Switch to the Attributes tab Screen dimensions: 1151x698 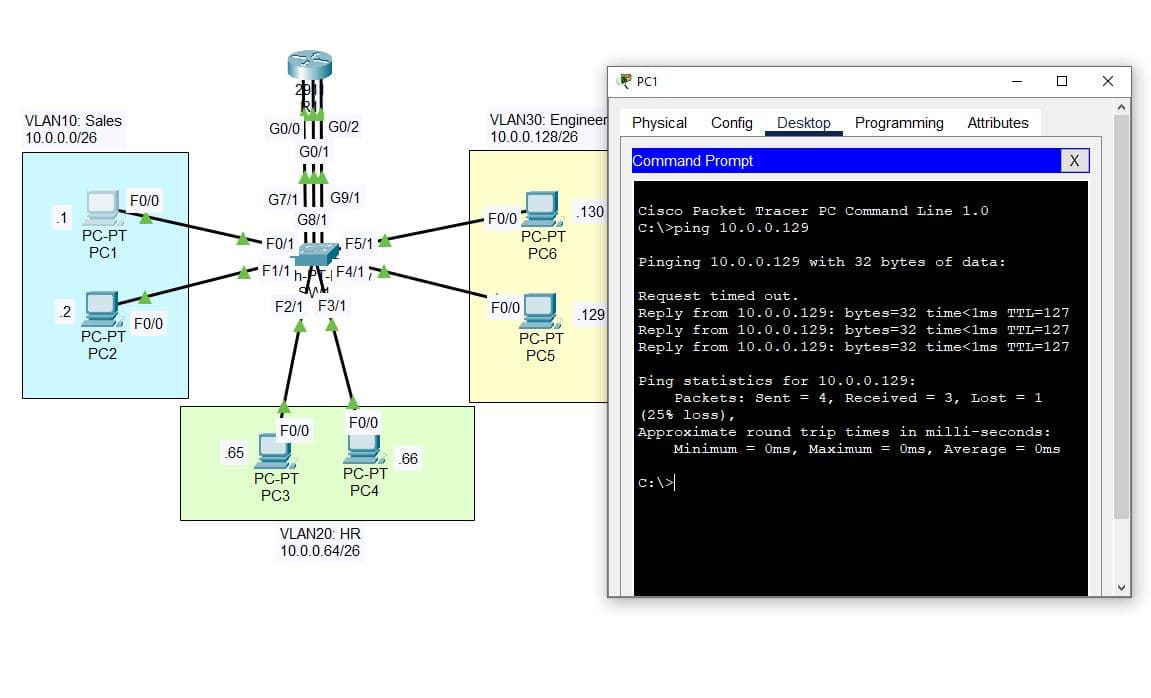click(997, 123)
